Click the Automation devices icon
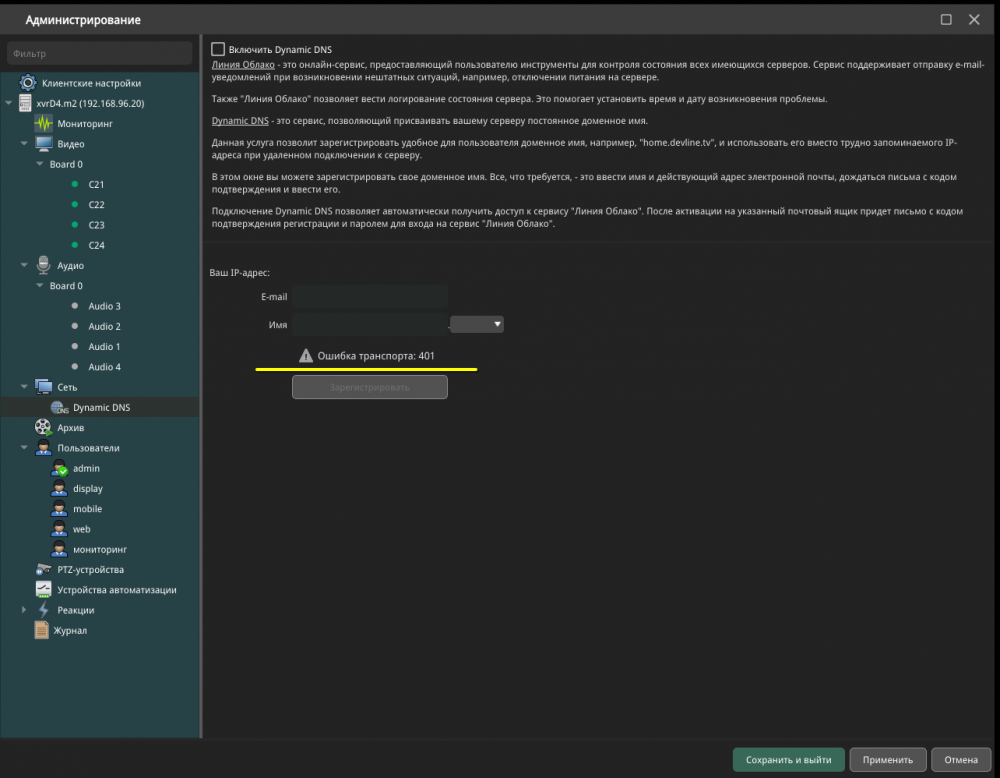Screen dimensions: 1000x778 [44, 589]
